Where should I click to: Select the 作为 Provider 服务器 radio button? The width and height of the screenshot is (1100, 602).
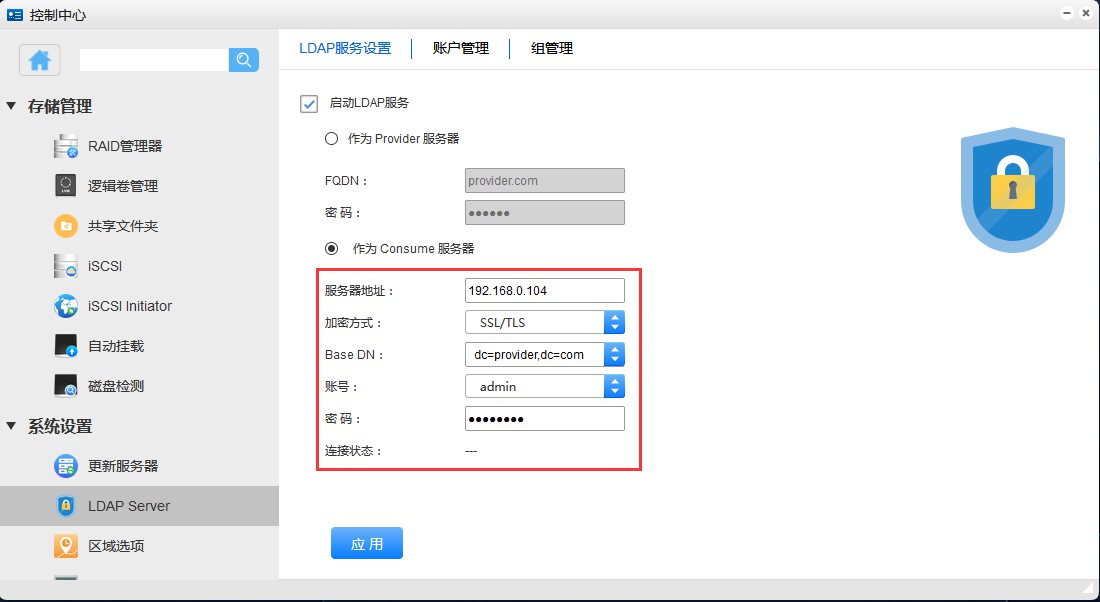click(332, 139)
